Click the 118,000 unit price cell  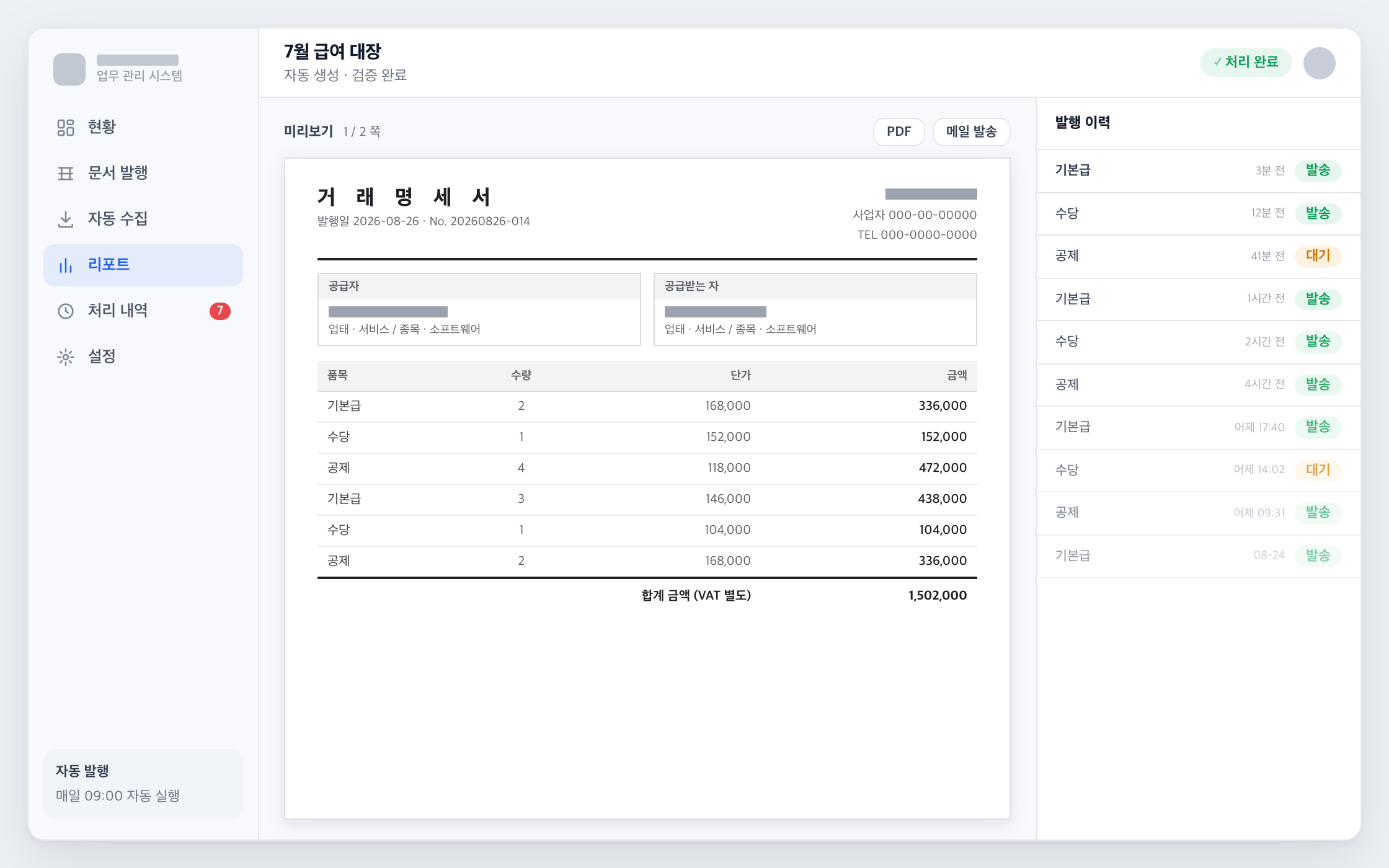(729, 468)
